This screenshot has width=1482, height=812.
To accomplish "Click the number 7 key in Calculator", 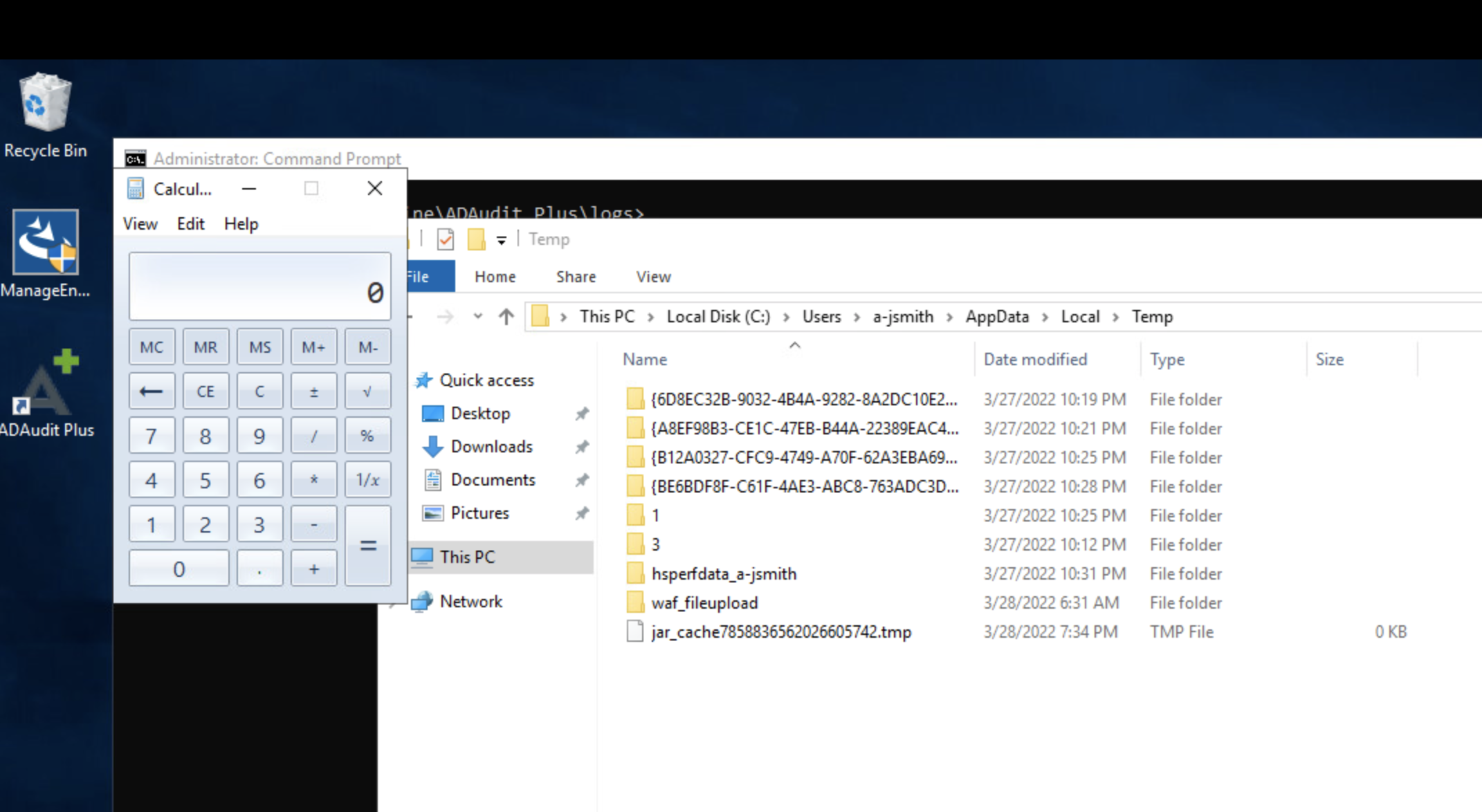I will (152, 436).
